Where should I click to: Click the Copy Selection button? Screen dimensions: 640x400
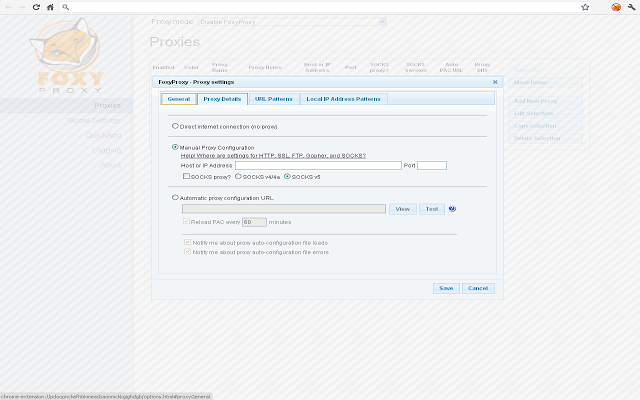tap(545, 126)
